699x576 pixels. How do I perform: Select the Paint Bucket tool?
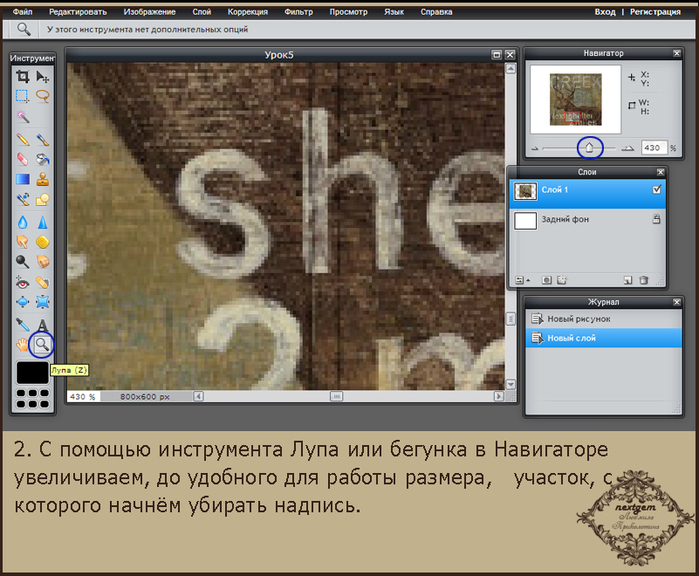[43, 159]
